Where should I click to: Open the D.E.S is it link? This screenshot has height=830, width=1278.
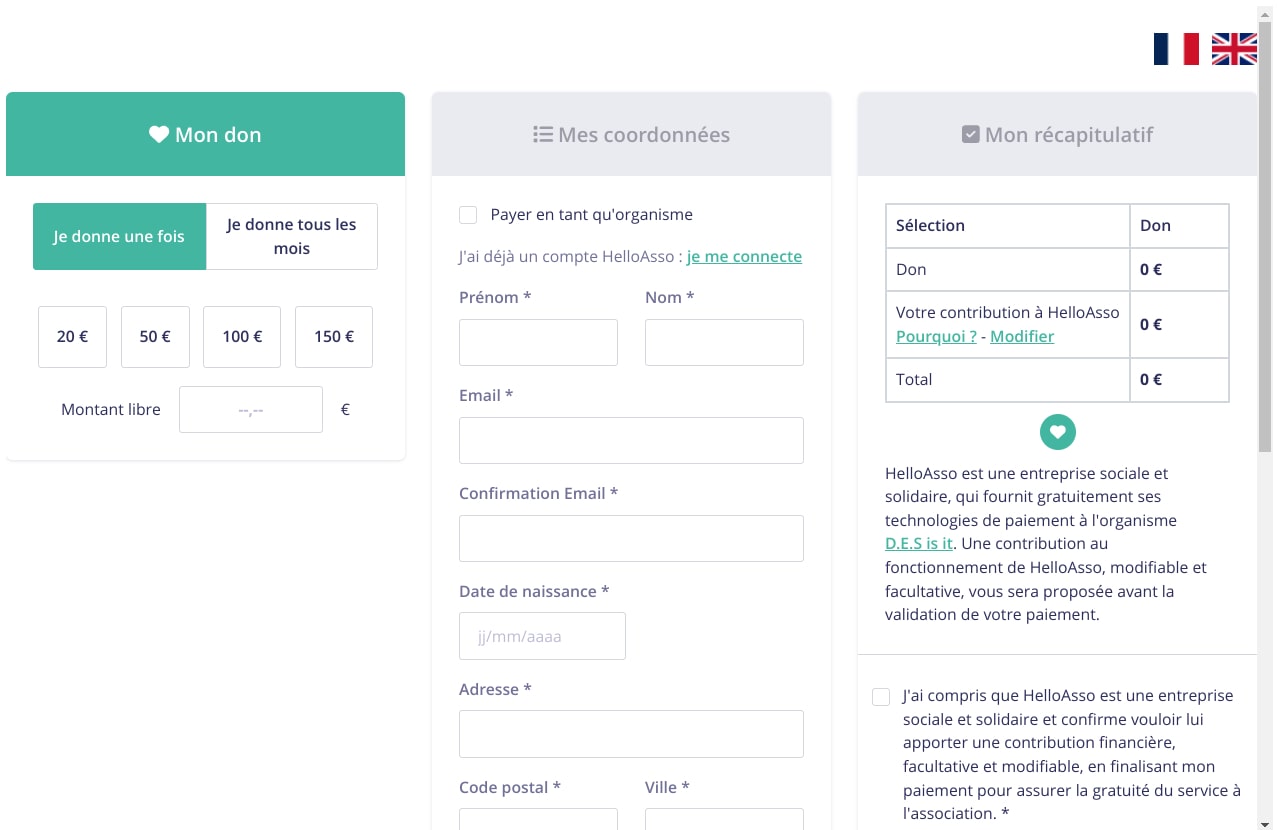[x=919, y=544]
